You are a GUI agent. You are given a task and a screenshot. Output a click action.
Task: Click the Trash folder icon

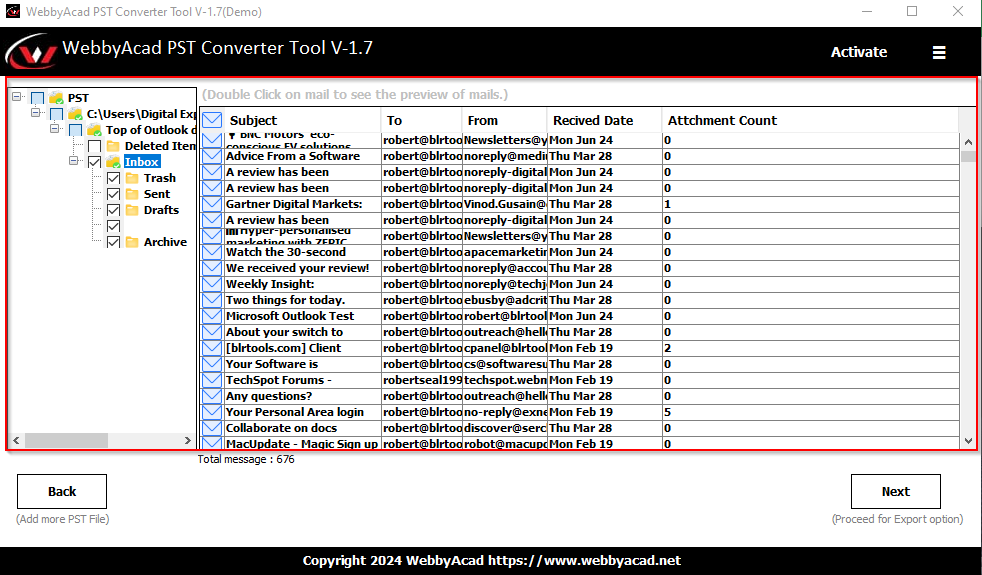coord(132,178)
